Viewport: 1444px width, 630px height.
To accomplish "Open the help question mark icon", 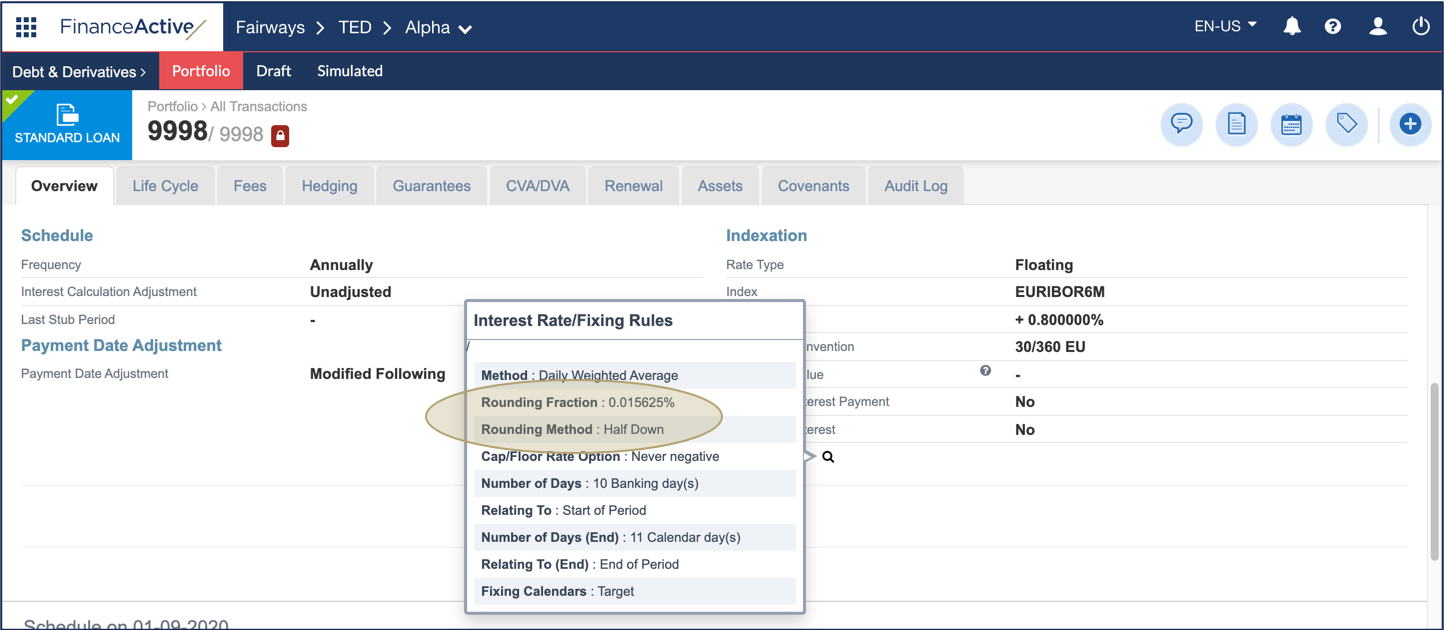I will tap(1333, 27).
